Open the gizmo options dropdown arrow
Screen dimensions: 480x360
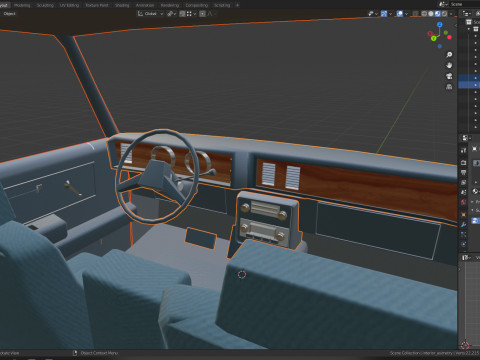[x=390, y=14]
